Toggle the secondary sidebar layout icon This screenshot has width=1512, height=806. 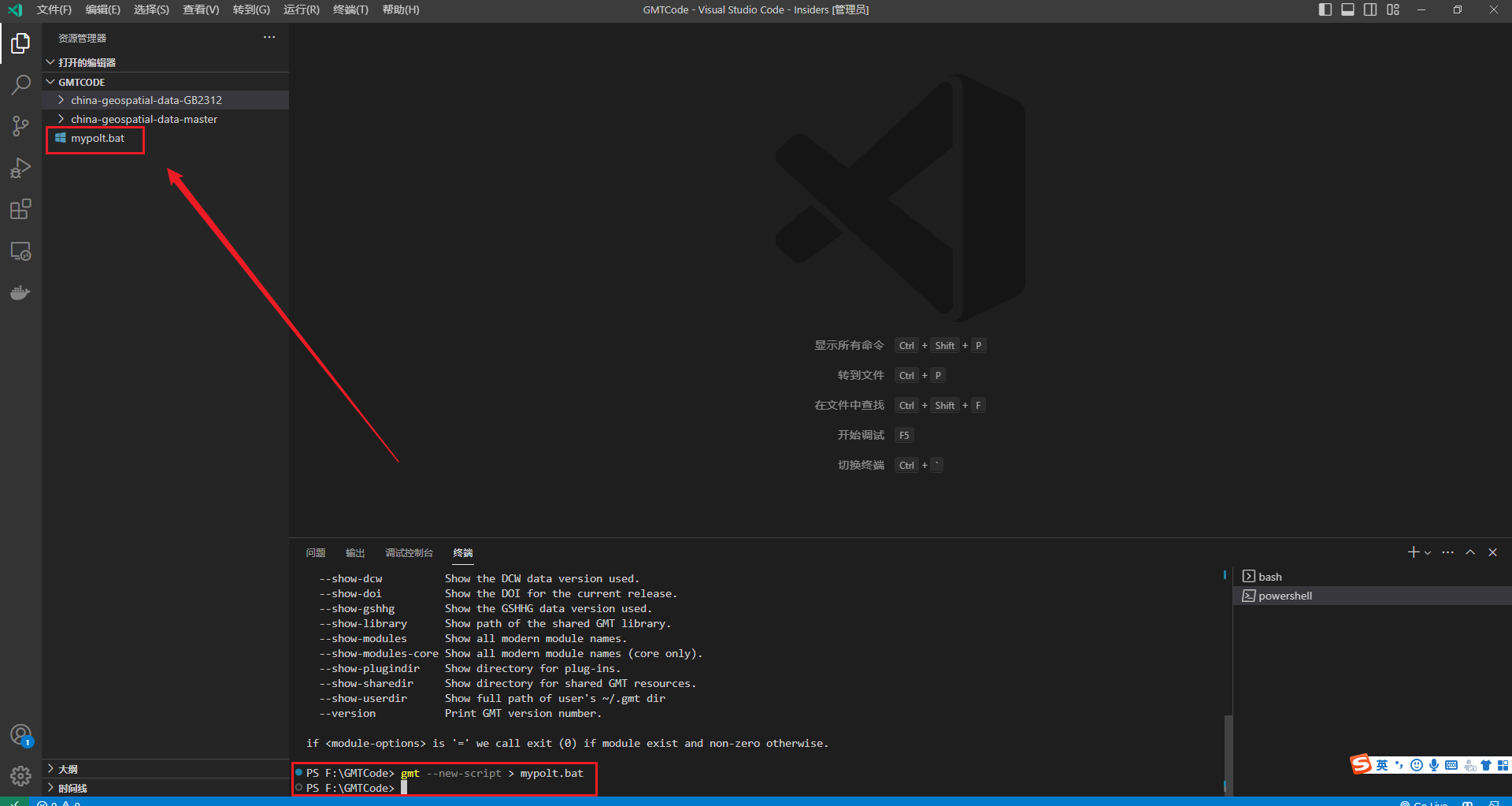click(x=1370, y=9)
